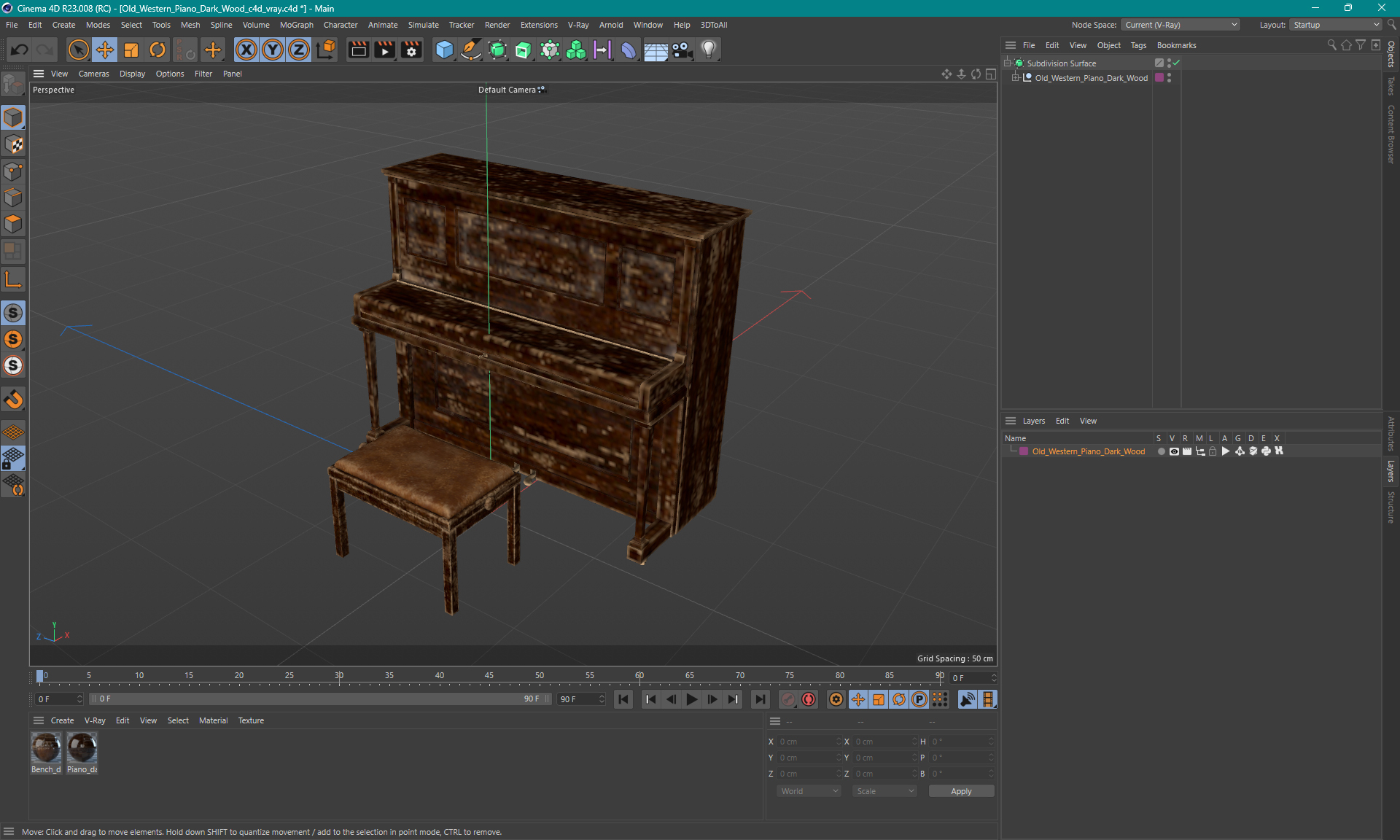Click the Light bulb object icon
Screen dimensions: 1400x840
tap(708, 50)
